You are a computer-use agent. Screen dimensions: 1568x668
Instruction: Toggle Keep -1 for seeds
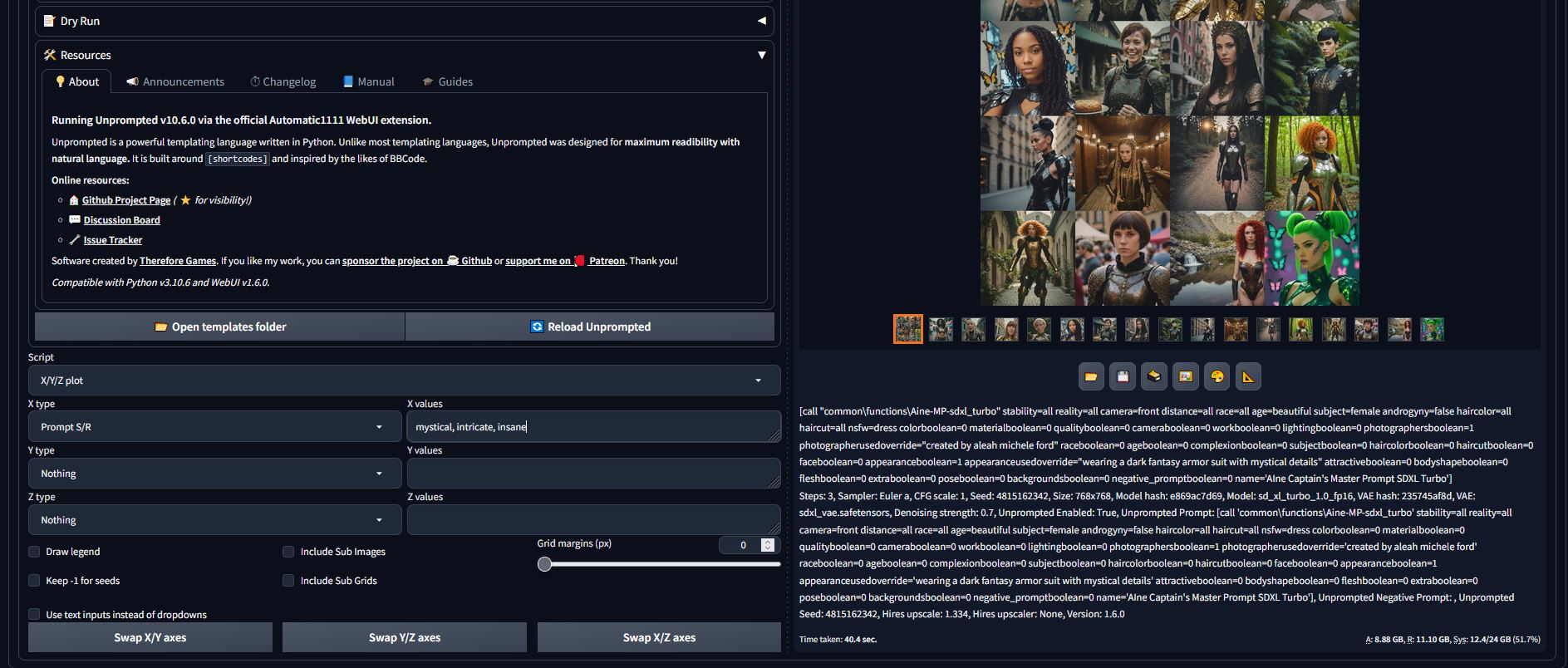pyautogui.click(x=34, y=581)
